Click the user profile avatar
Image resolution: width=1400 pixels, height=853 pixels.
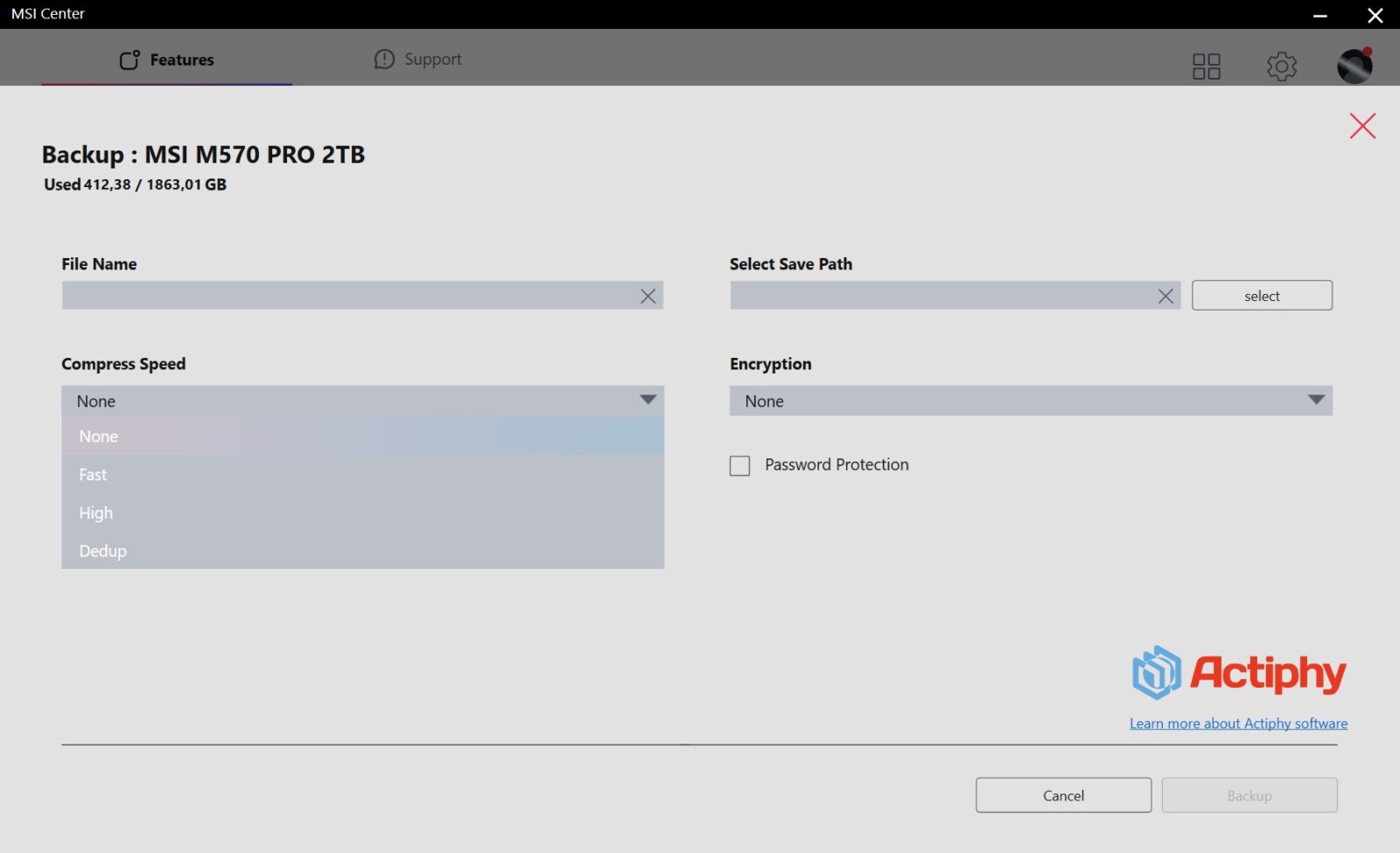pos(1354,66)
